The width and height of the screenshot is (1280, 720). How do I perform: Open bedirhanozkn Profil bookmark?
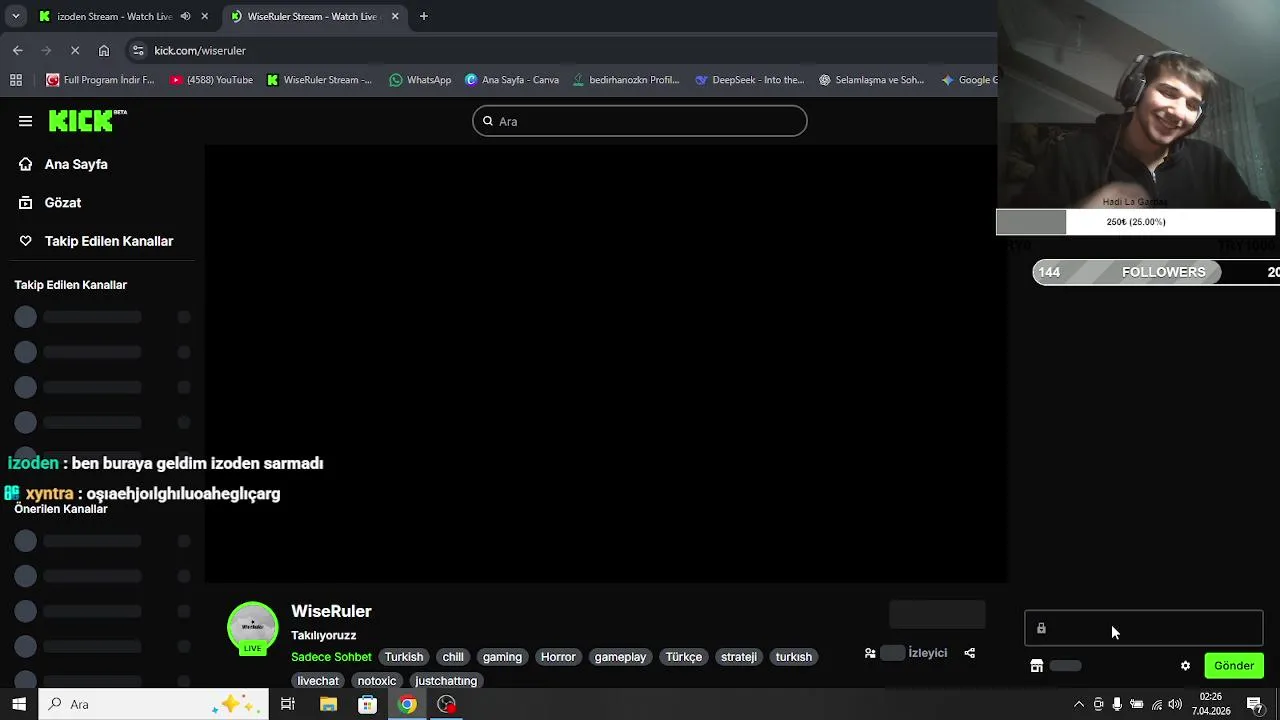click(x=626, y=80)
